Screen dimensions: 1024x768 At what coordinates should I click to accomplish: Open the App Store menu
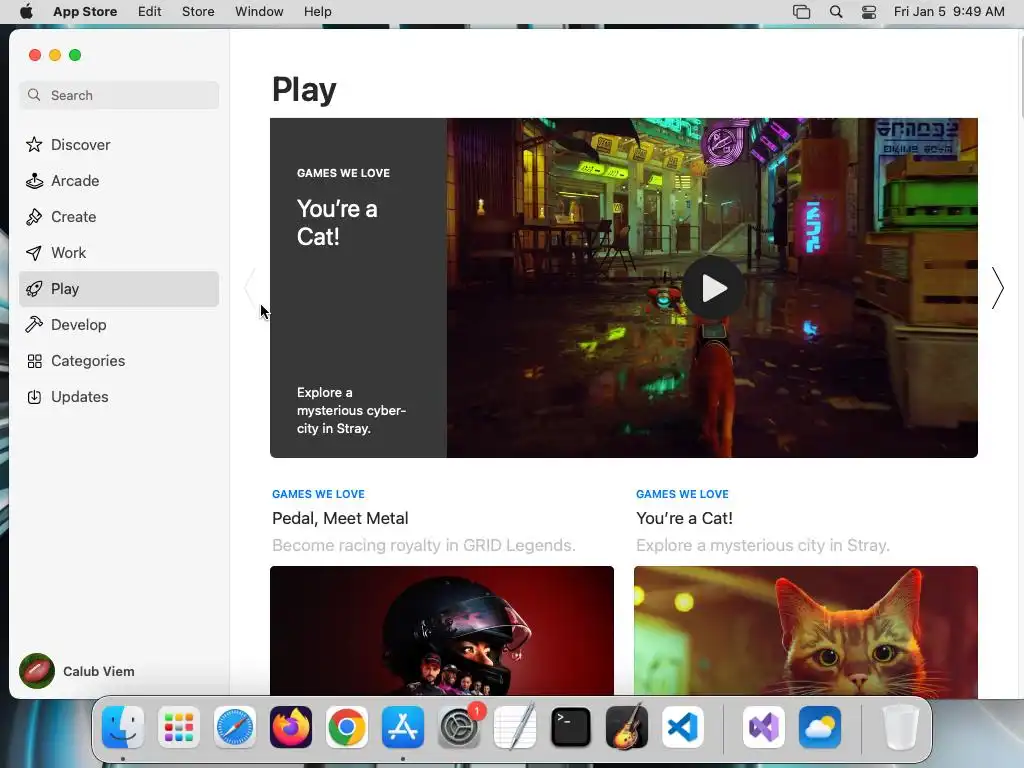85,12
